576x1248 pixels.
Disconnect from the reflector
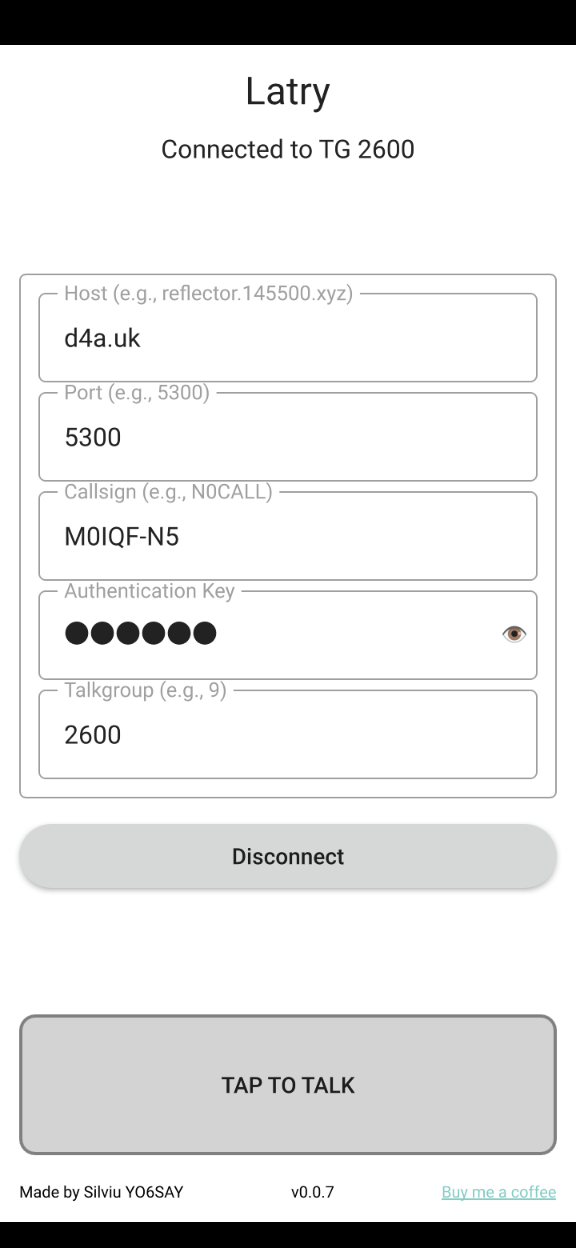coord(288,856)
